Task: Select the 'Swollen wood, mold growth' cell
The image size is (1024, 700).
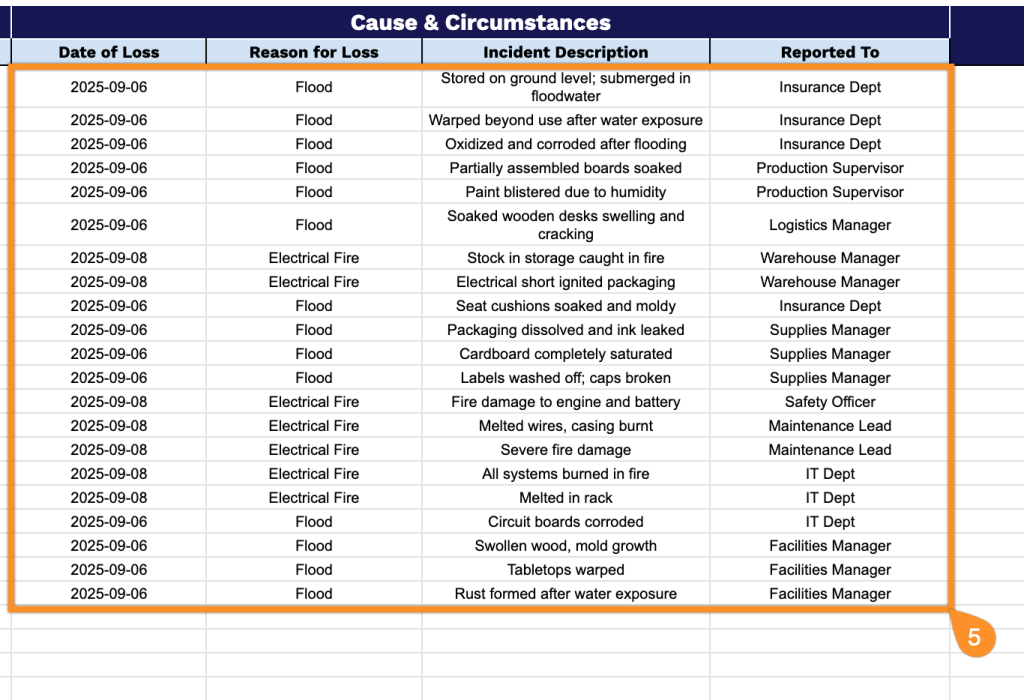Action: tap(566, 546)
